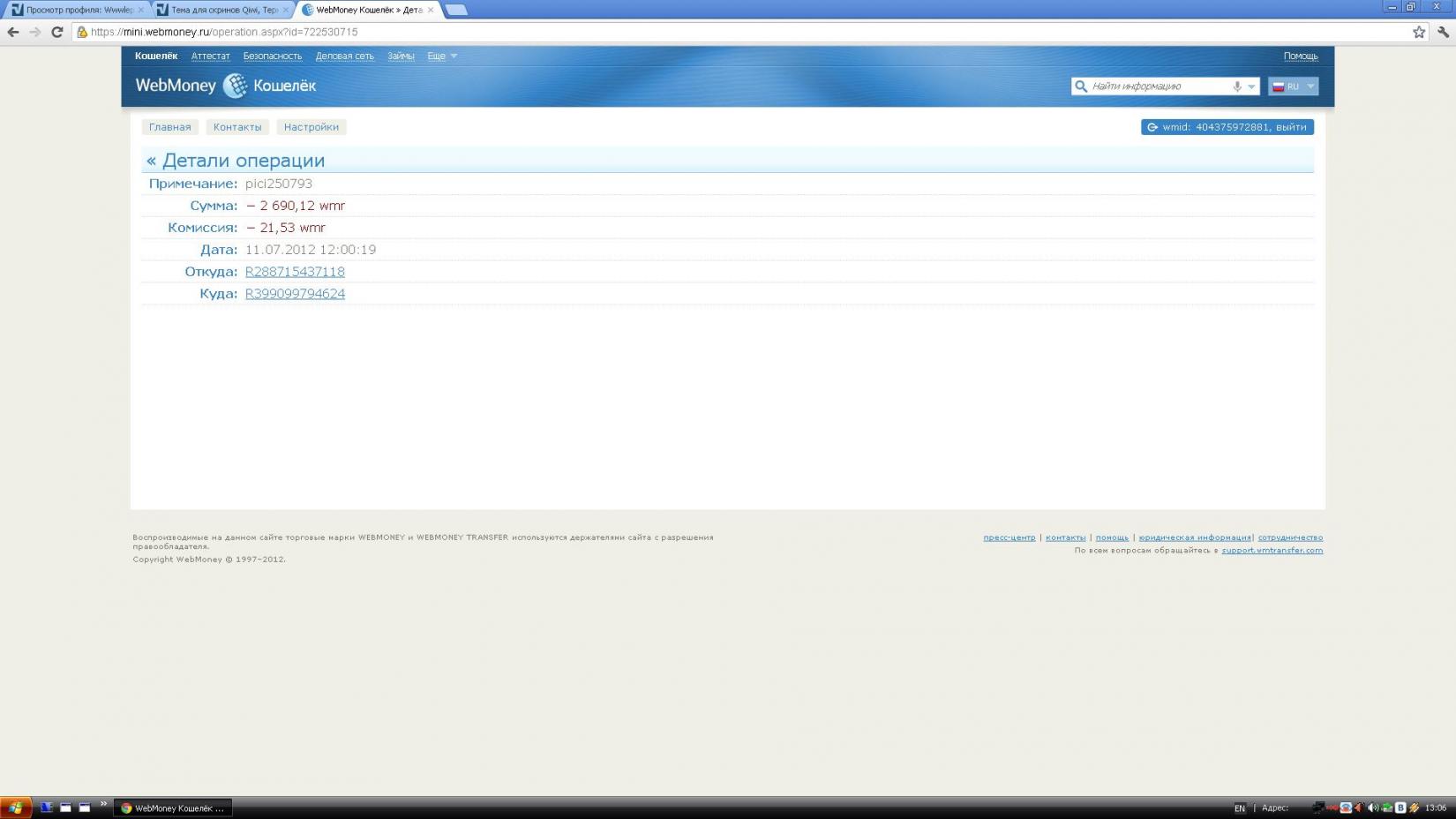
Task: Click the wmid logout button
Action: 1227,127
